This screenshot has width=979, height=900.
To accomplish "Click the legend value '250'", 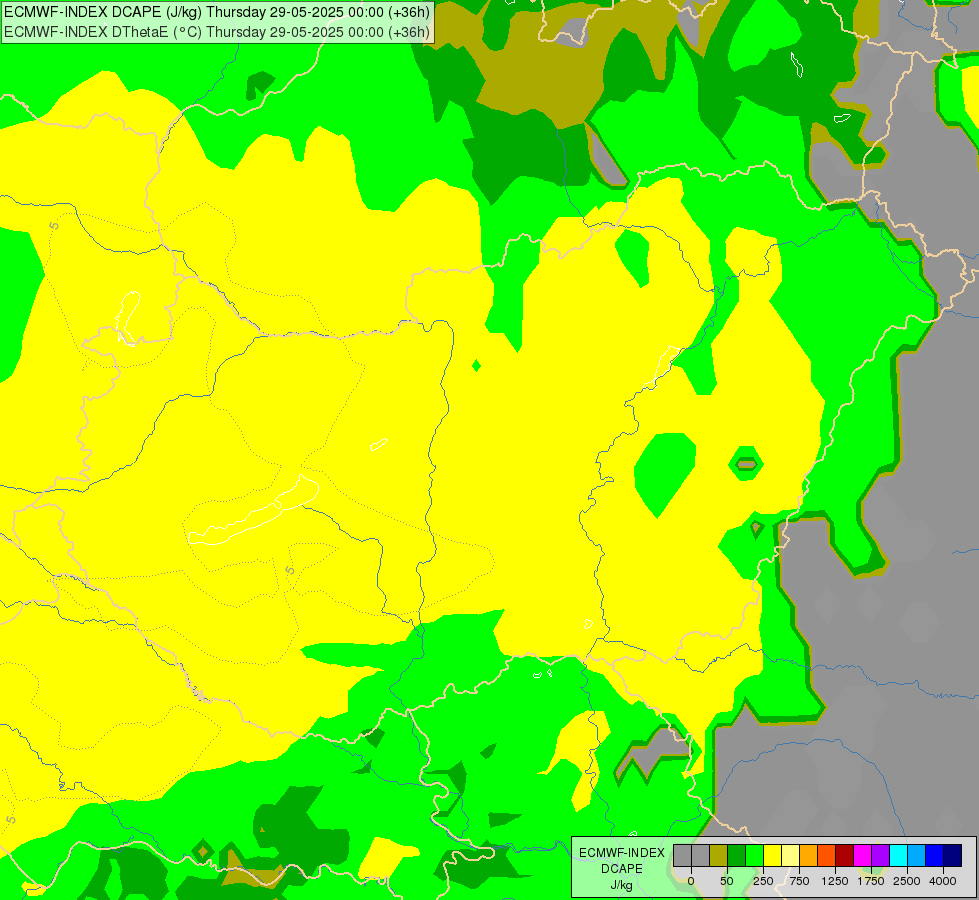I will (763, 881).
